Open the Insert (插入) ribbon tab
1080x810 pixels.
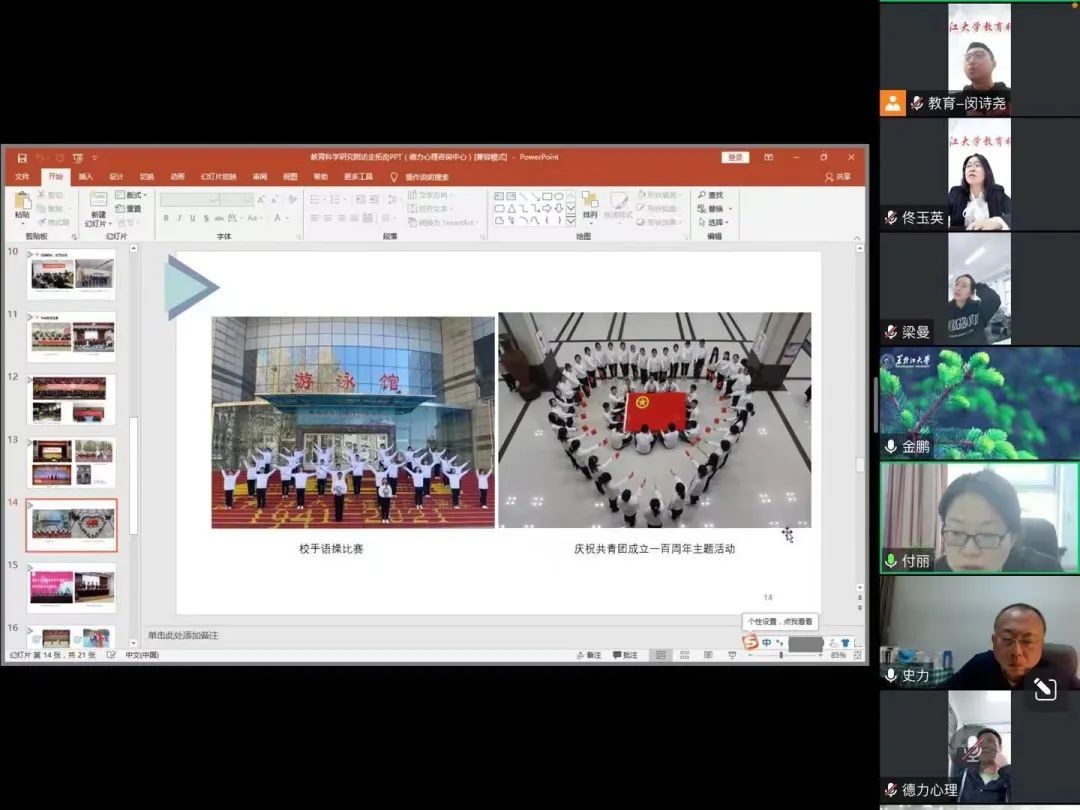pos(86,177)
